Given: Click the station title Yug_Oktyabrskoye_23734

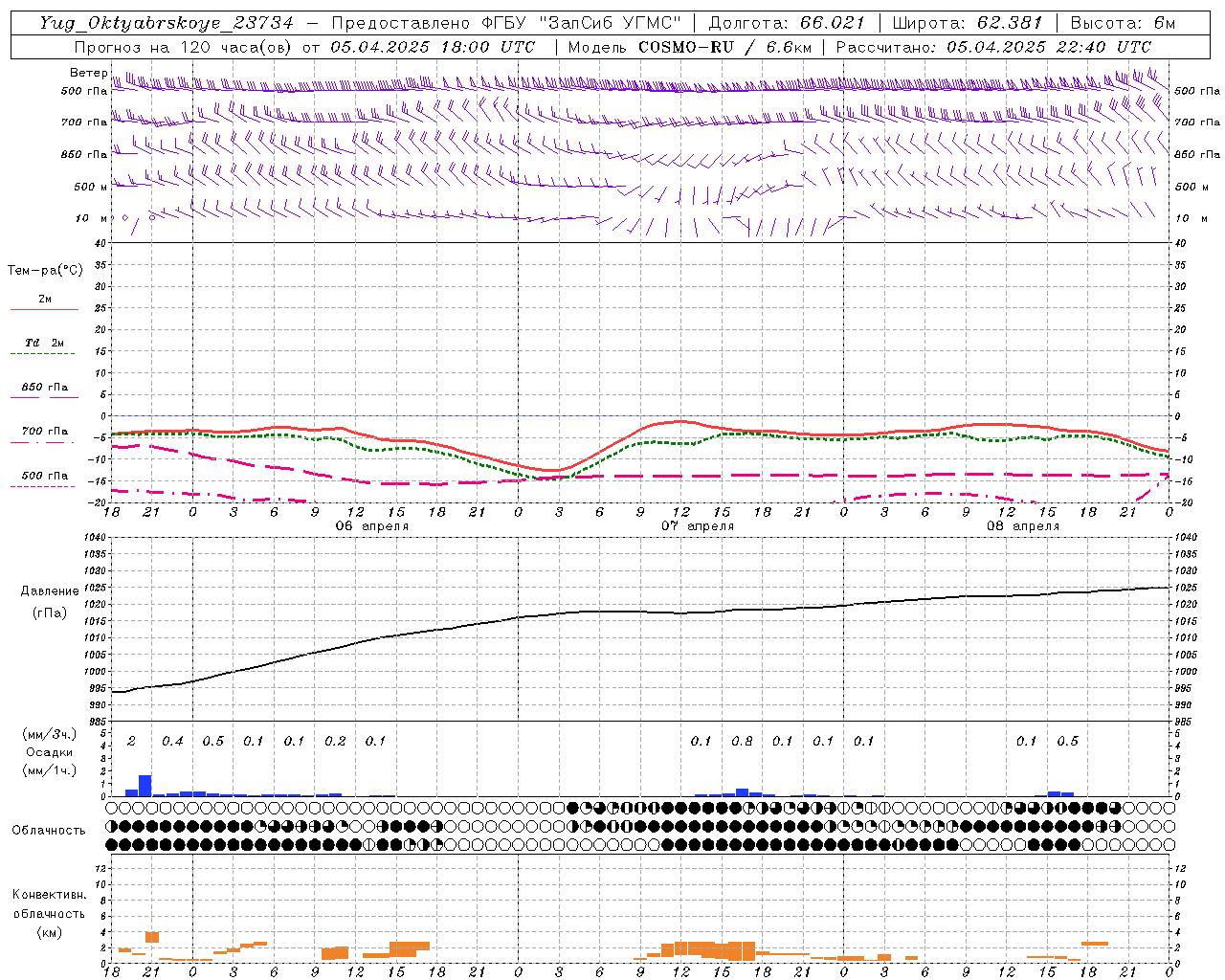Looking at the screenshot, I should [x=166, y=23].
